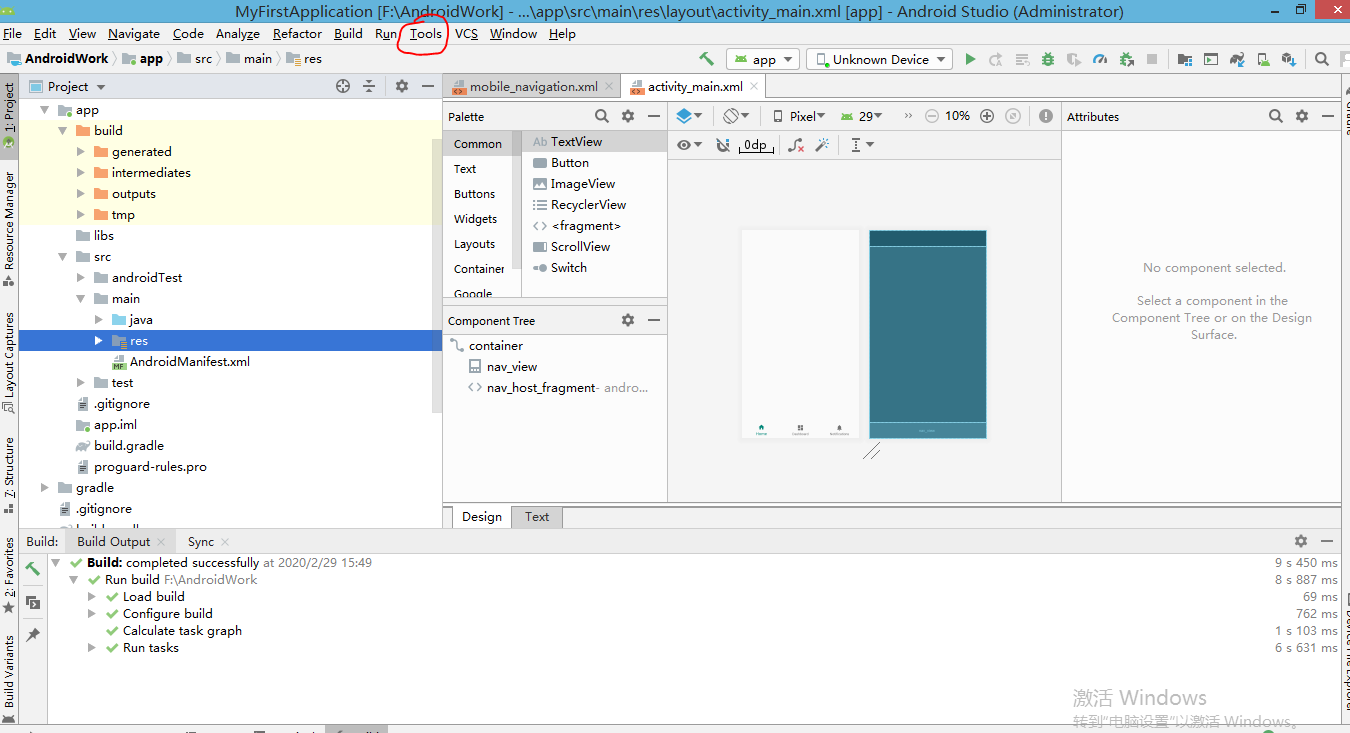The image size is (1350, 733).
Task: Clear all constraints in layout editor
Action: coord(796,145)
